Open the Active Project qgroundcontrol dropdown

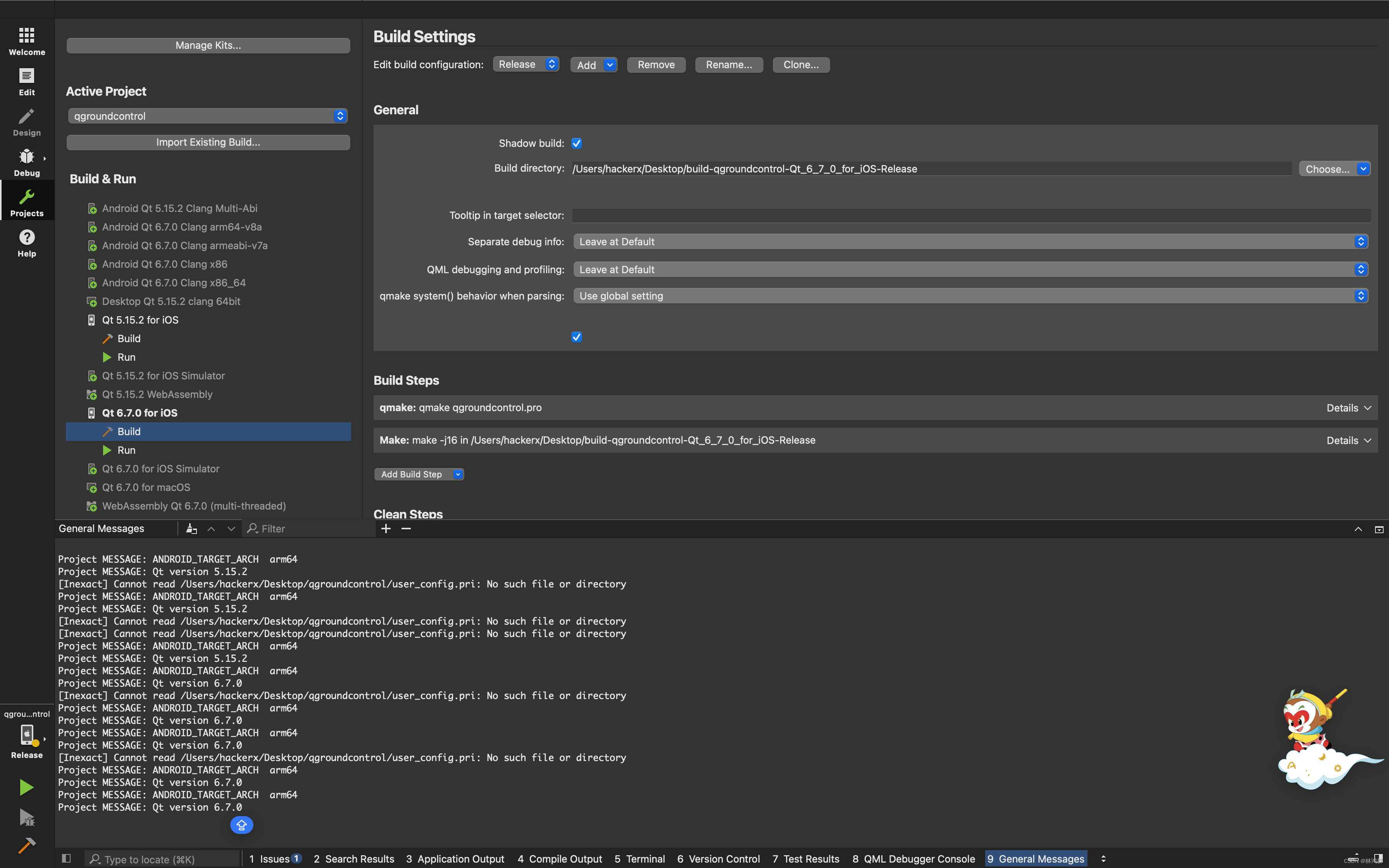click(208, 116)
